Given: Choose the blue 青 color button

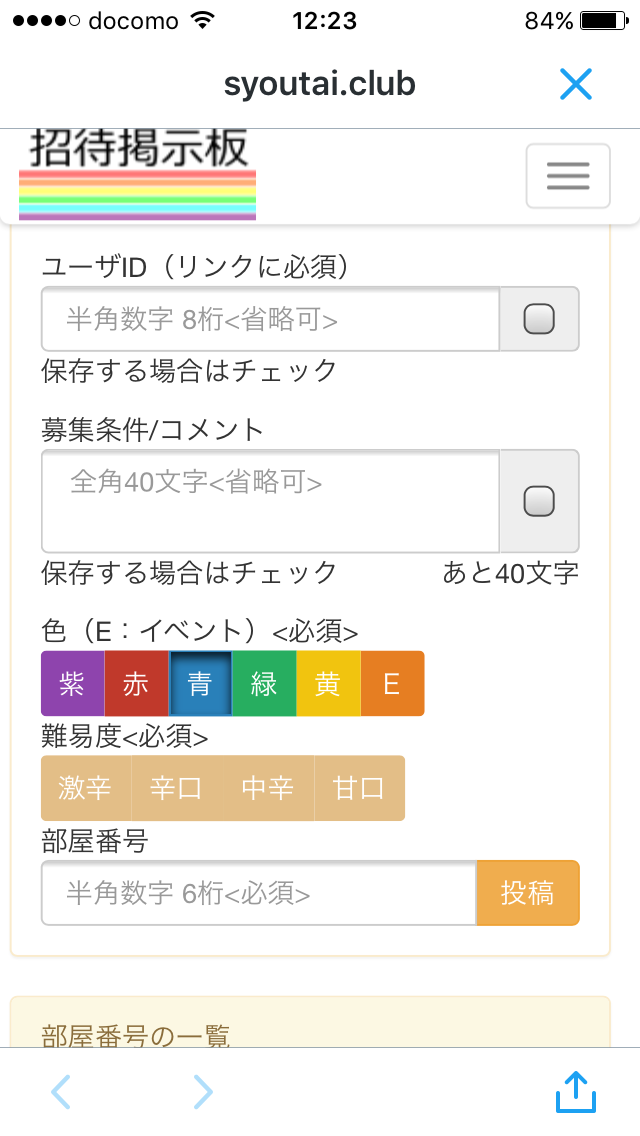Looking at the screenshot, I should click(200, 684).
